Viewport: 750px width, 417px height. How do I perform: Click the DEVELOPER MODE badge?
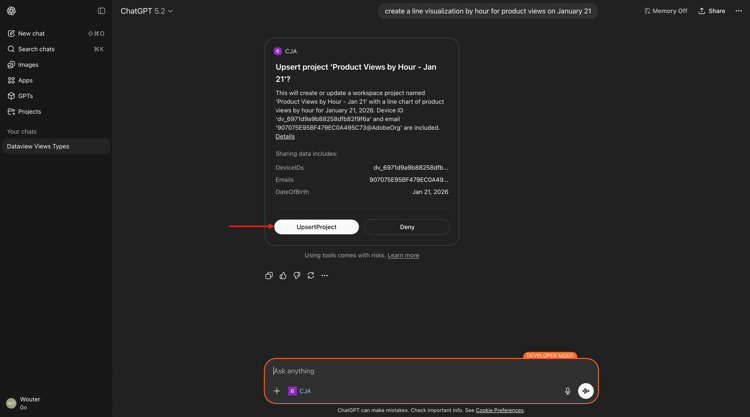tap(550, 355)
